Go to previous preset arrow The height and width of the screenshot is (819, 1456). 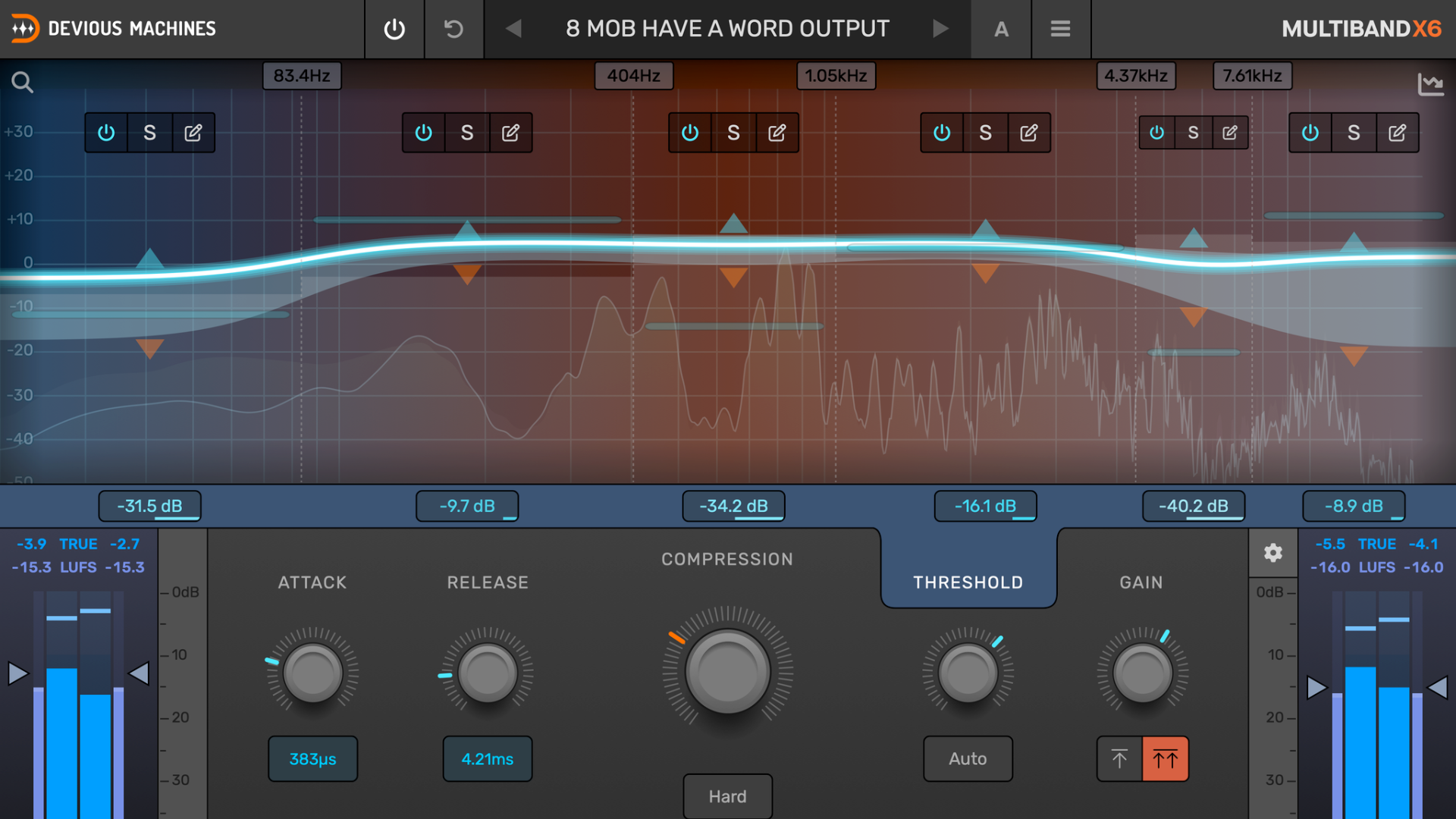tap(513, 29)
